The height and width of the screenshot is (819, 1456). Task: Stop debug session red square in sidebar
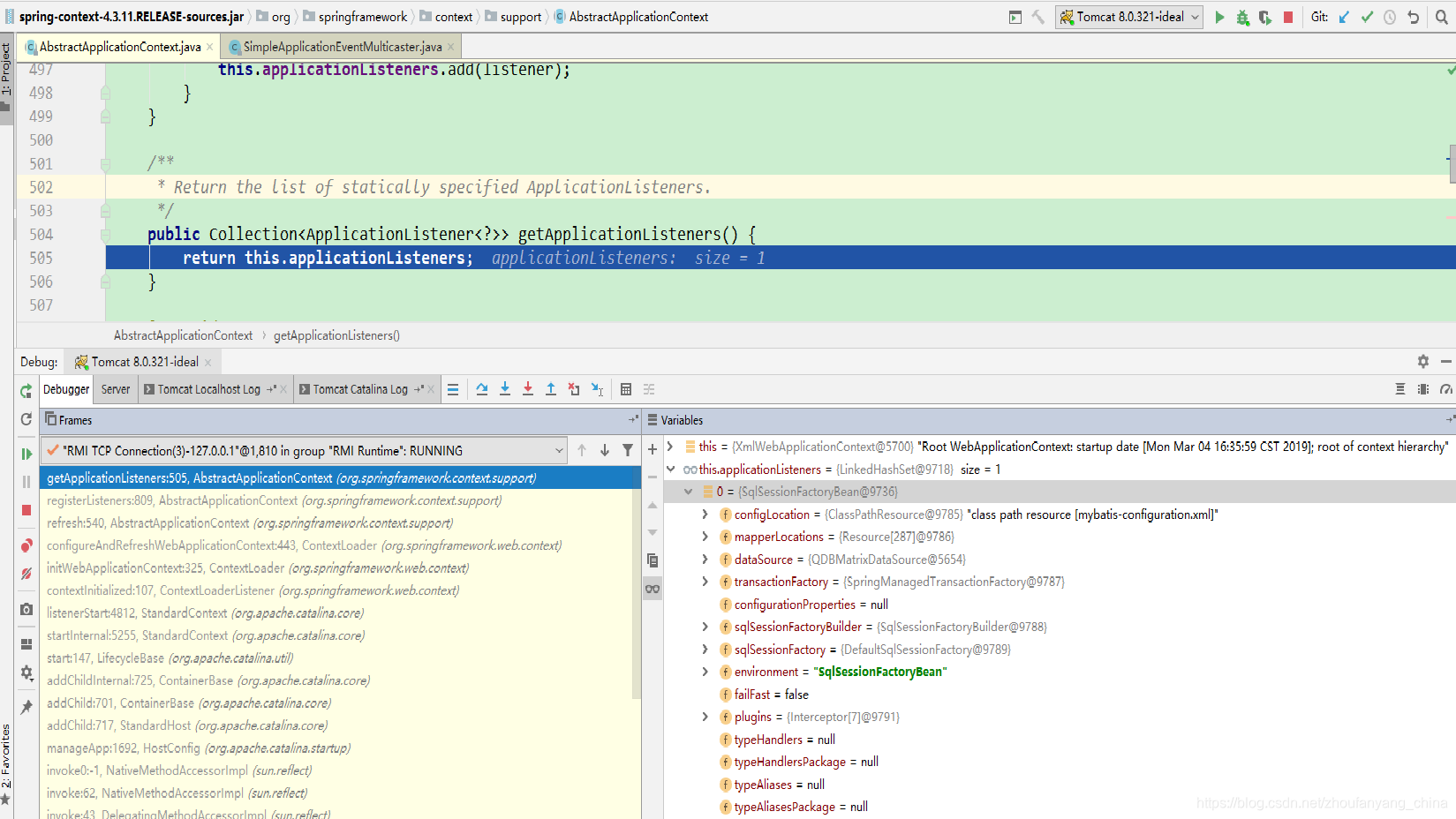point(26,510)
